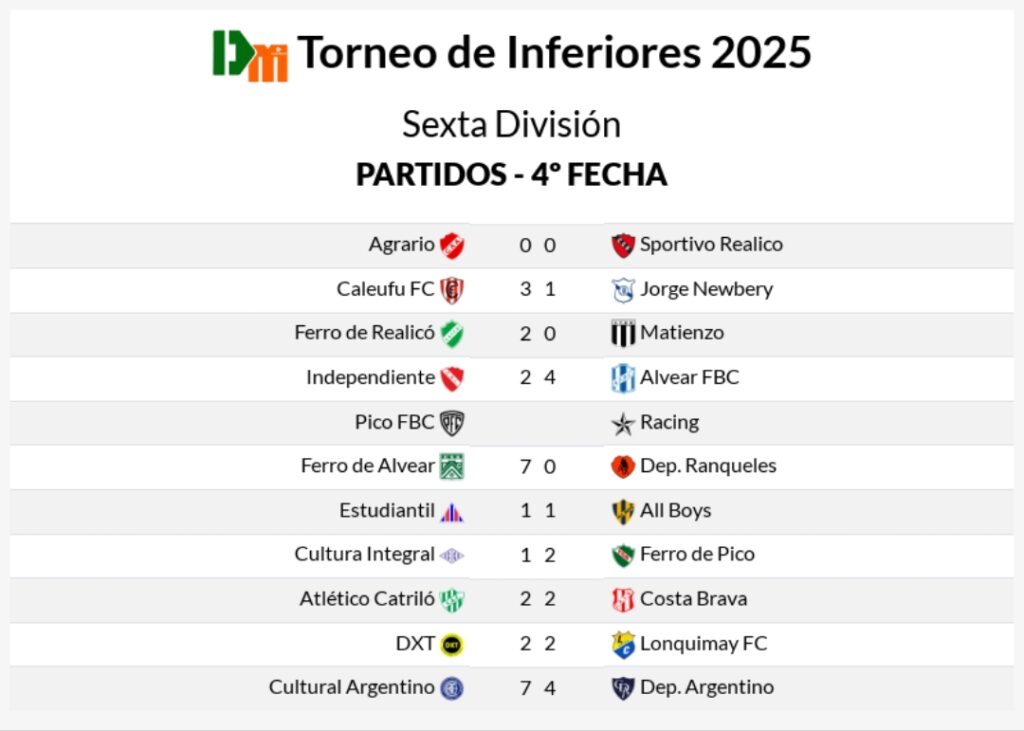Image resolution: width=1024 pixels, height=731 pixels.
Task: Click the DM logo beside the title
Action: coord(249,55)
